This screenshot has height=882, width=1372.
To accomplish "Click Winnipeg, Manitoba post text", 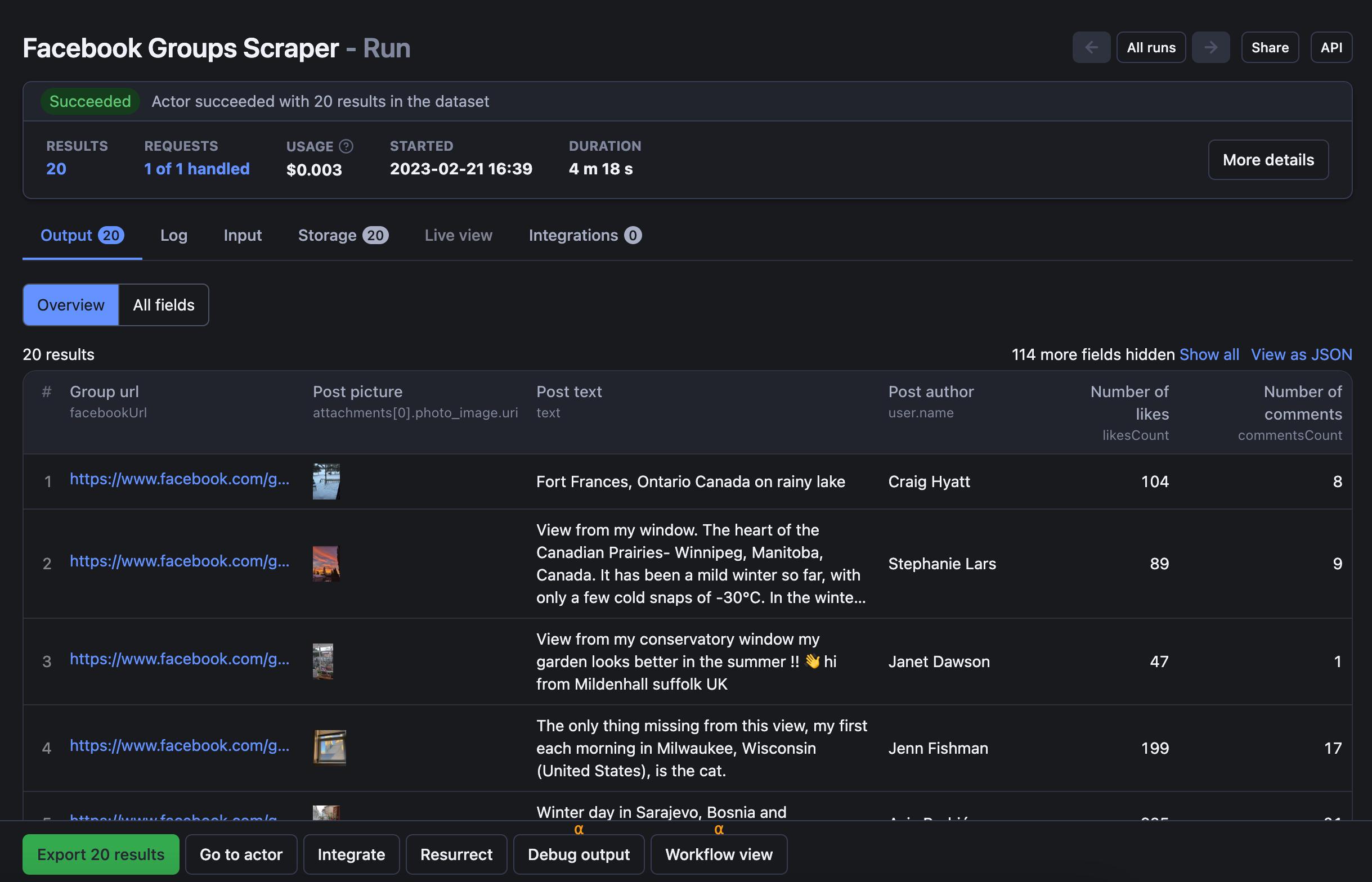I will pyautogui.click(x=701, y=564).
